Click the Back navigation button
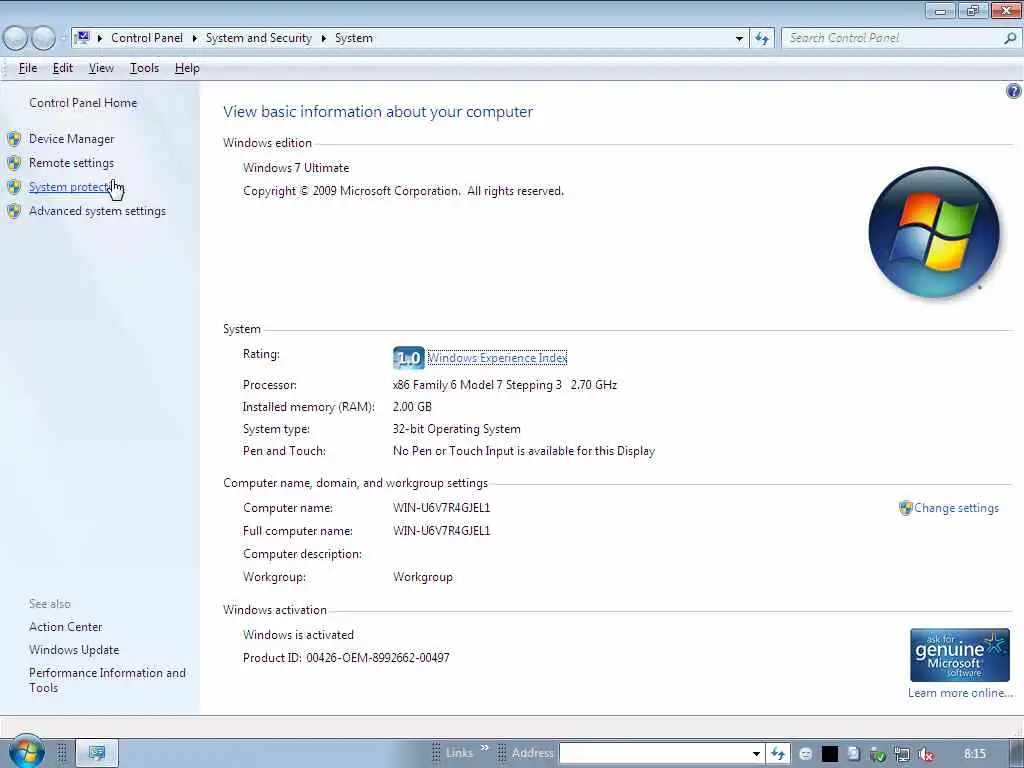The height and width of the screenshot is (768, 1024). 15,39
